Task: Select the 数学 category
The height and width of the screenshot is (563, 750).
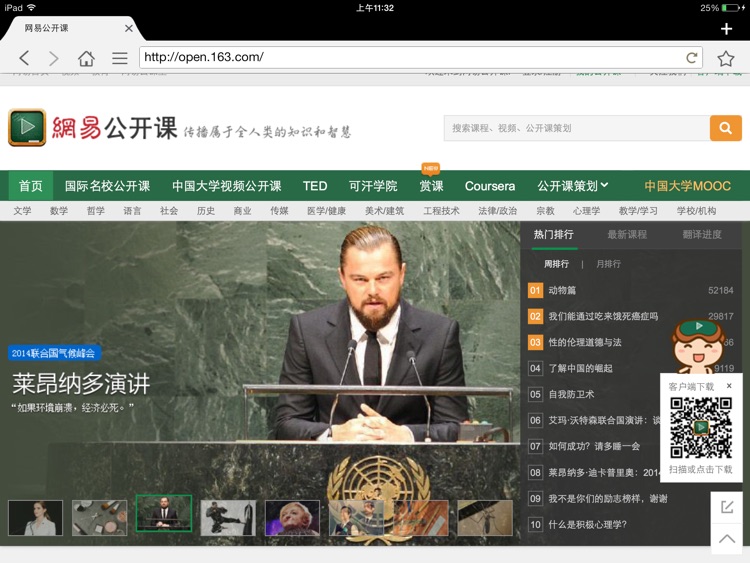Action: tap(59, 211)
